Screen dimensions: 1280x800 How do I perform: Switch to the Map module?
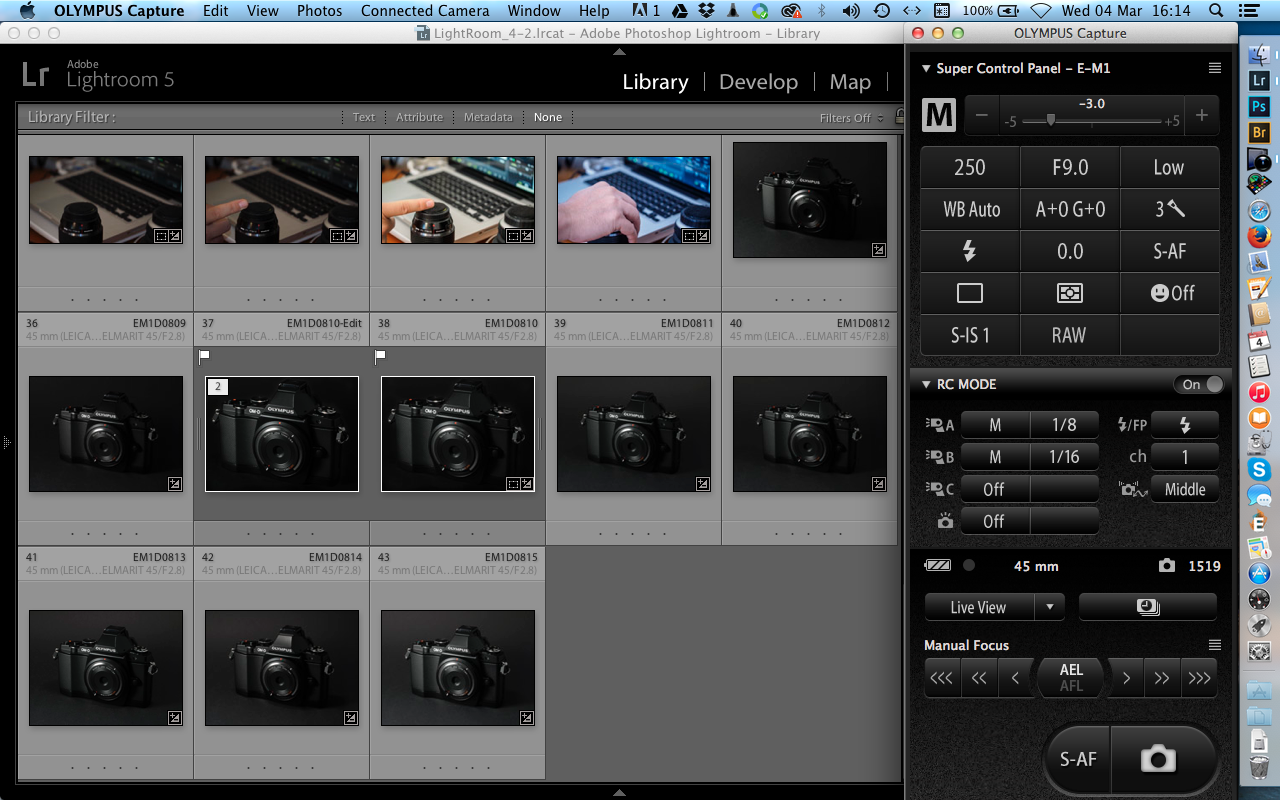[x=850, y=82]
